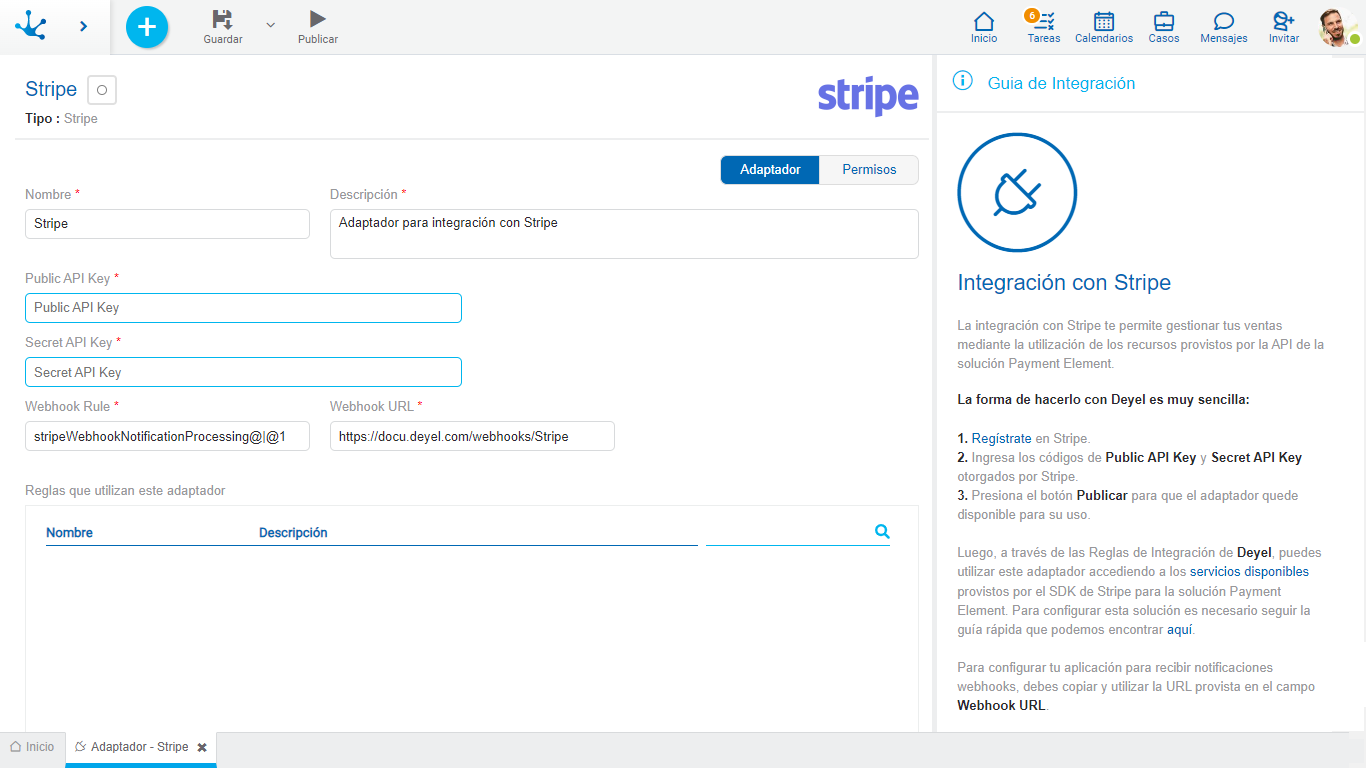The width and height of the screenshot is (1366, 768).
Task: Click the plug integration icon
Action: (x=1017, y=193)
